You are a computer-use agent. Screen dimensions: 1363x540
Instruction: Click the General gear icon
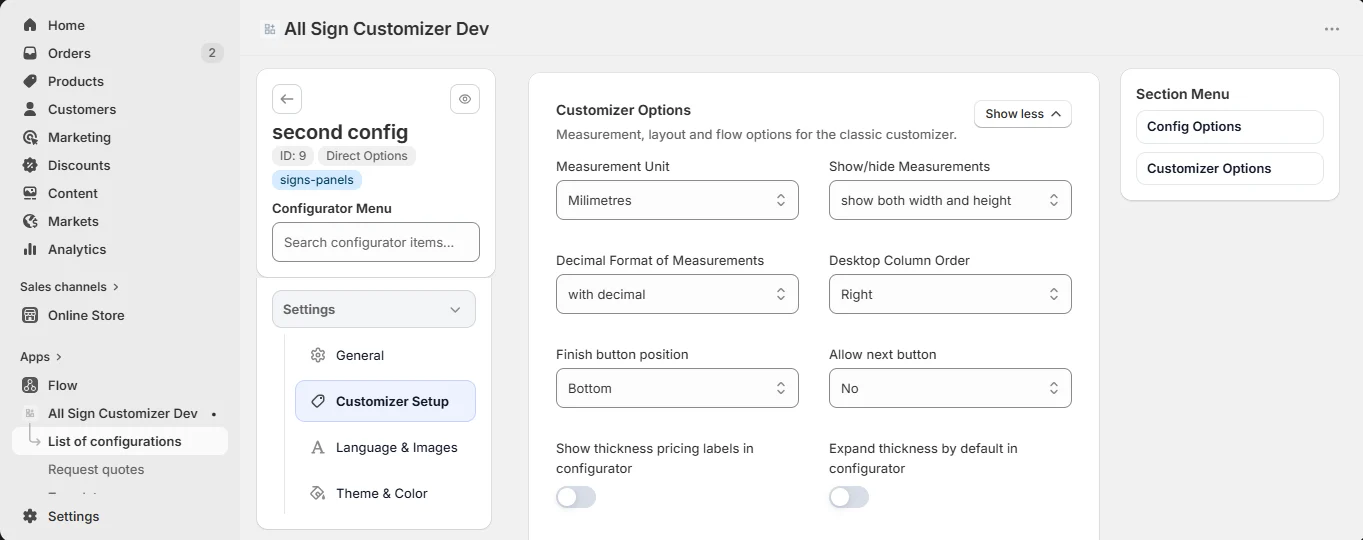(318, 355)
